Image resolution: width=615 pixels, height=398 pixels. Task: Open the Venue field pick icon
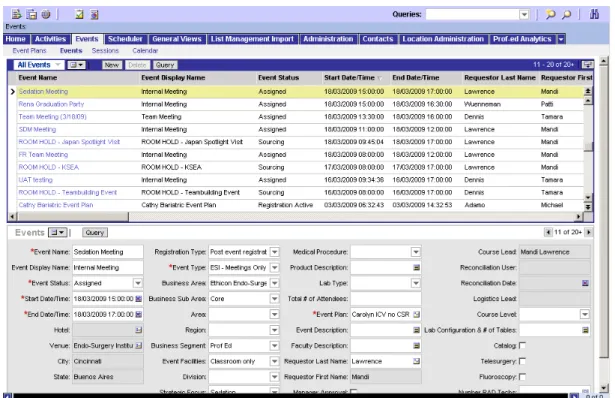(138, 346)
